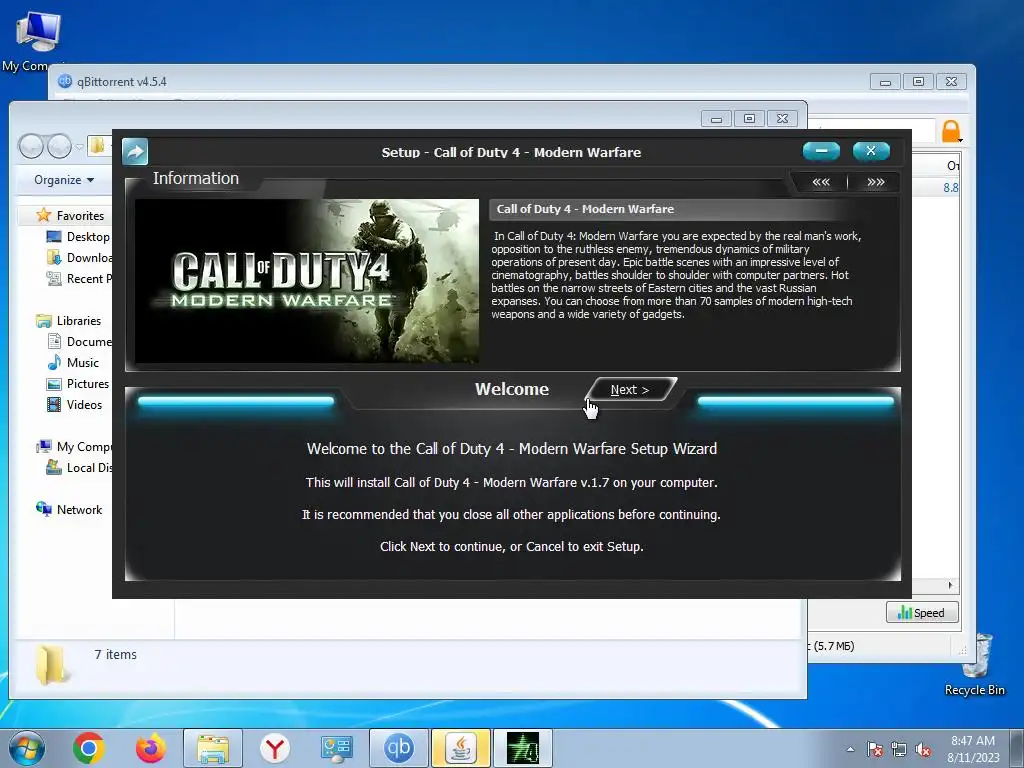Click the share arrow icon in setup title bar
Viewport: 1024px width, 768px height.
click(135, 152)
